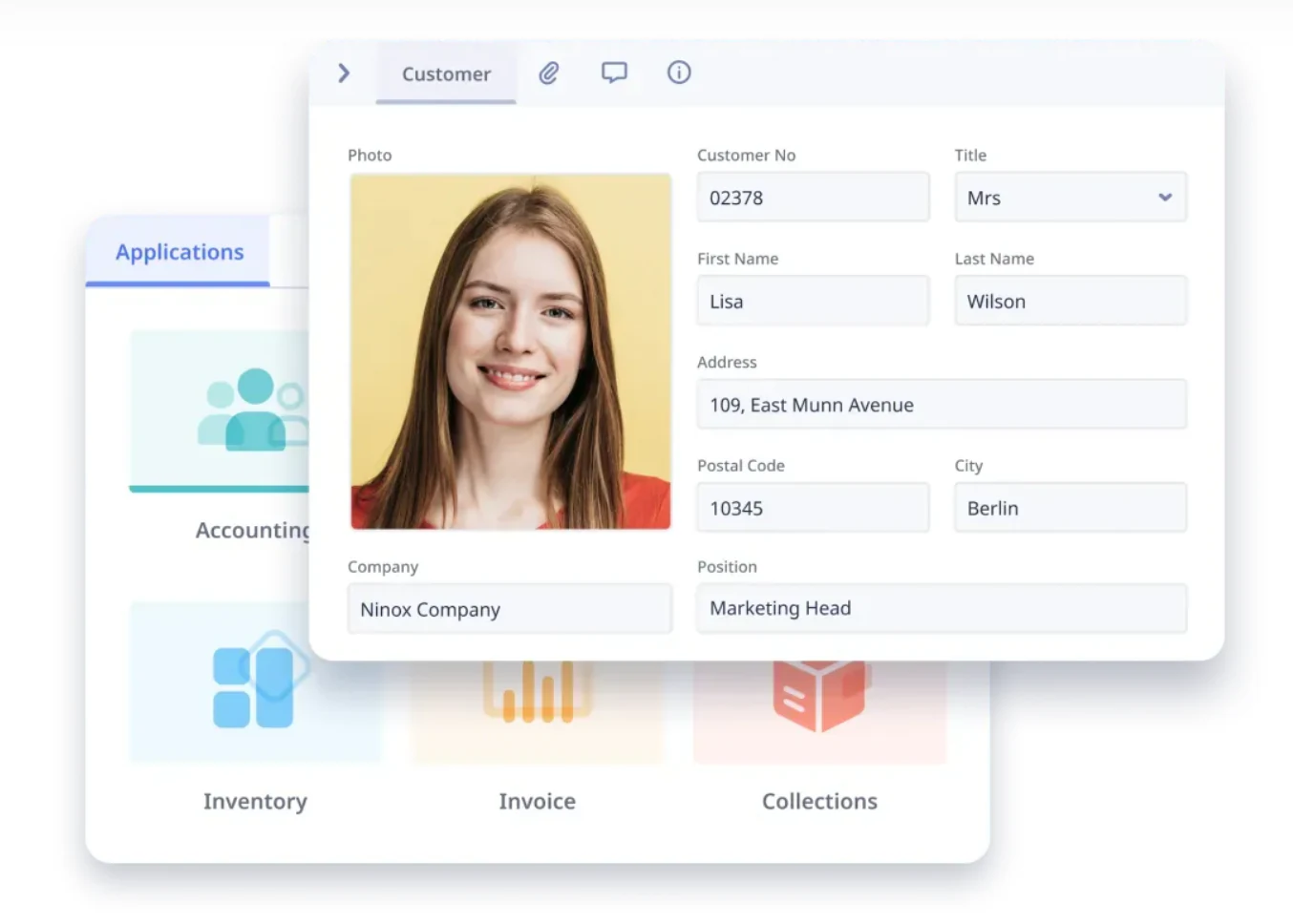Click the Accounting label
1293x924 pixels.
click(x=253, y=531)
